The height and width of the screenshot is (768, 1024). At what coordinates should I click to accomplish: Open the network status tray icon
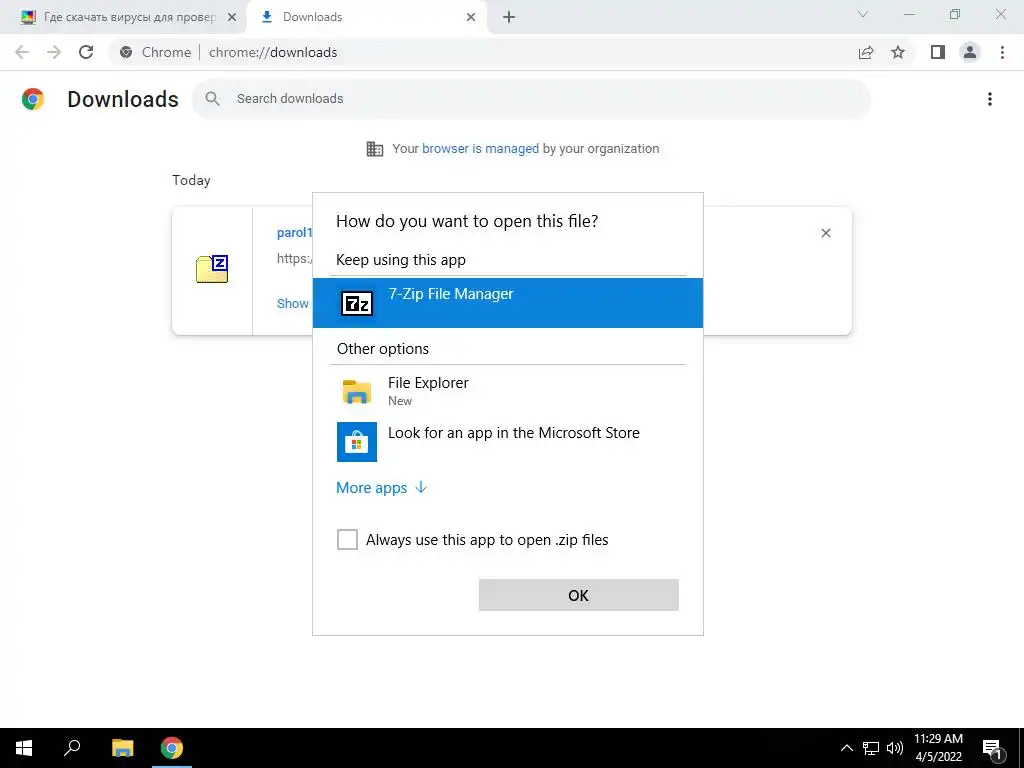point(871,748)
